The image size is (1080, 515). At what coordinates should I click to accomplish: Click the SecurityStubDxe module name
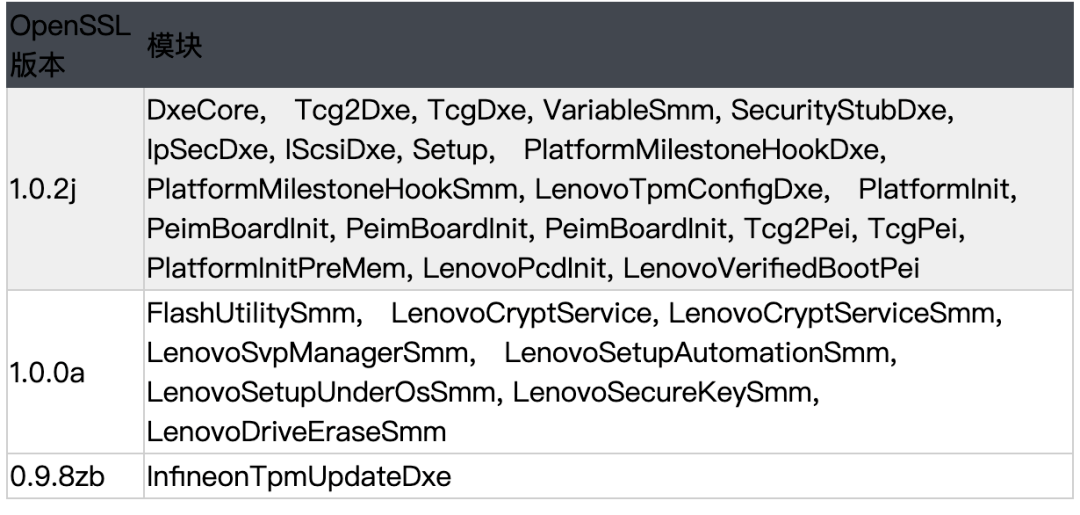pos(838,110)
